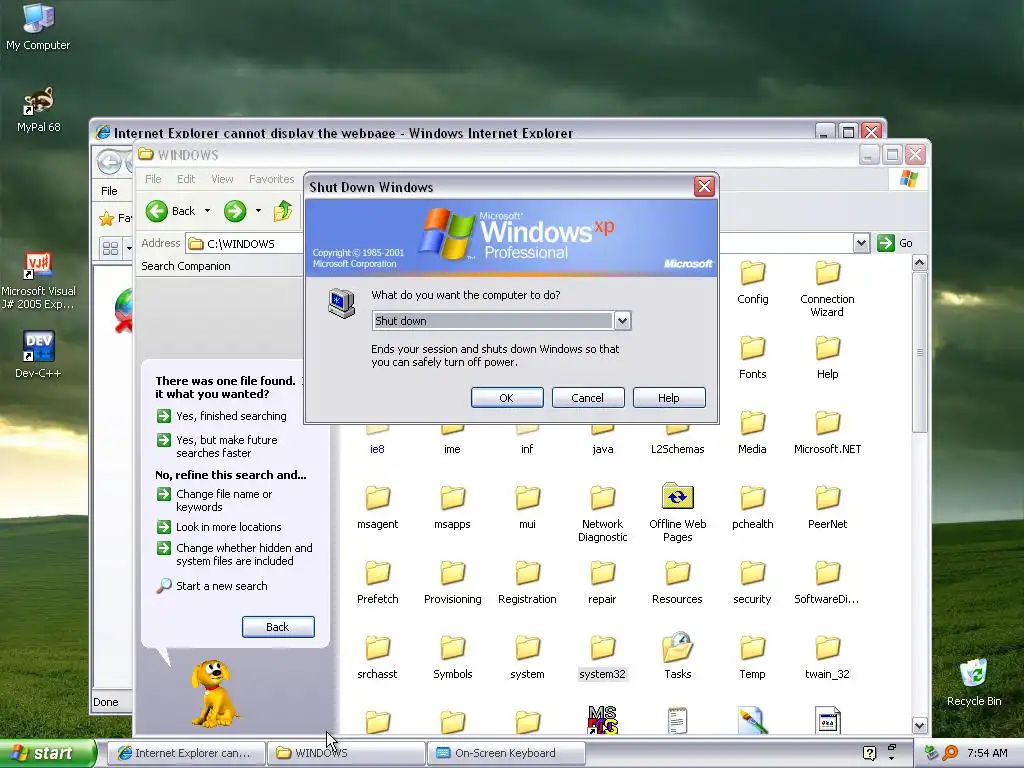
Task: Switch to Internet Explorer taskbar button
Action: tap(186, 753)
